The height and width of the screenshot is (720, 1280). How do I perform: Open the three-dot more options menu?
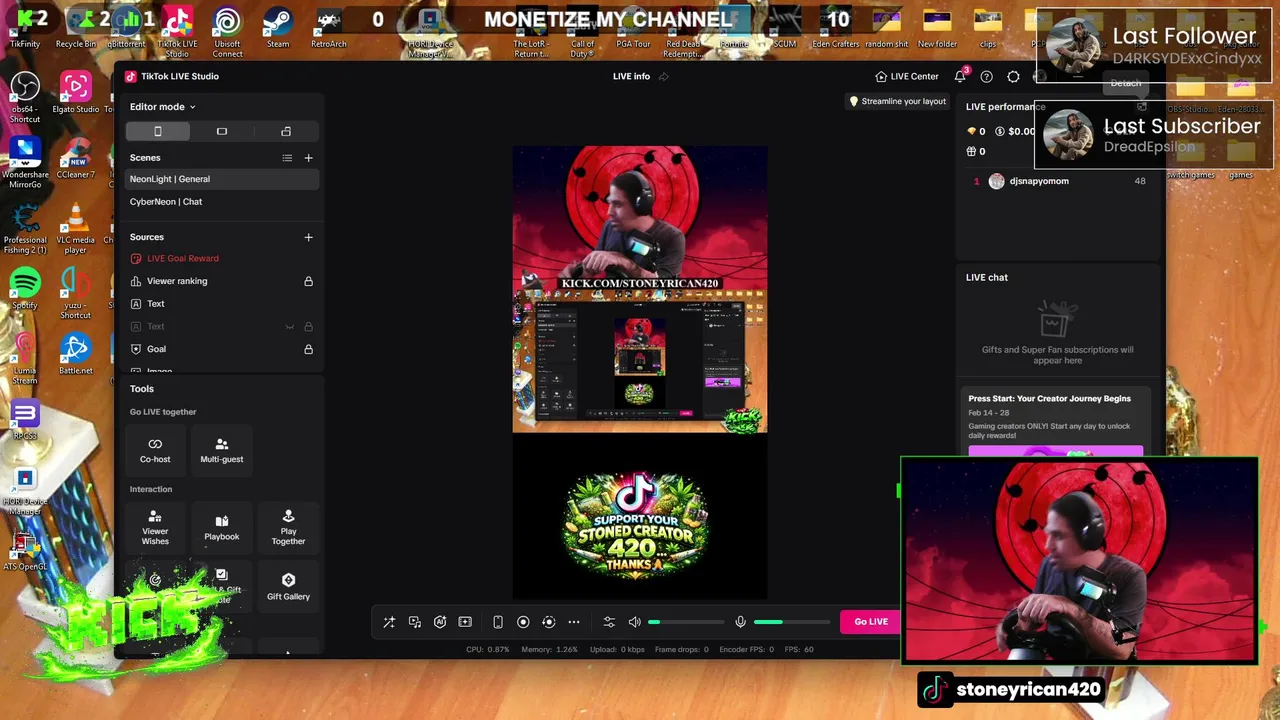point(574,622)
